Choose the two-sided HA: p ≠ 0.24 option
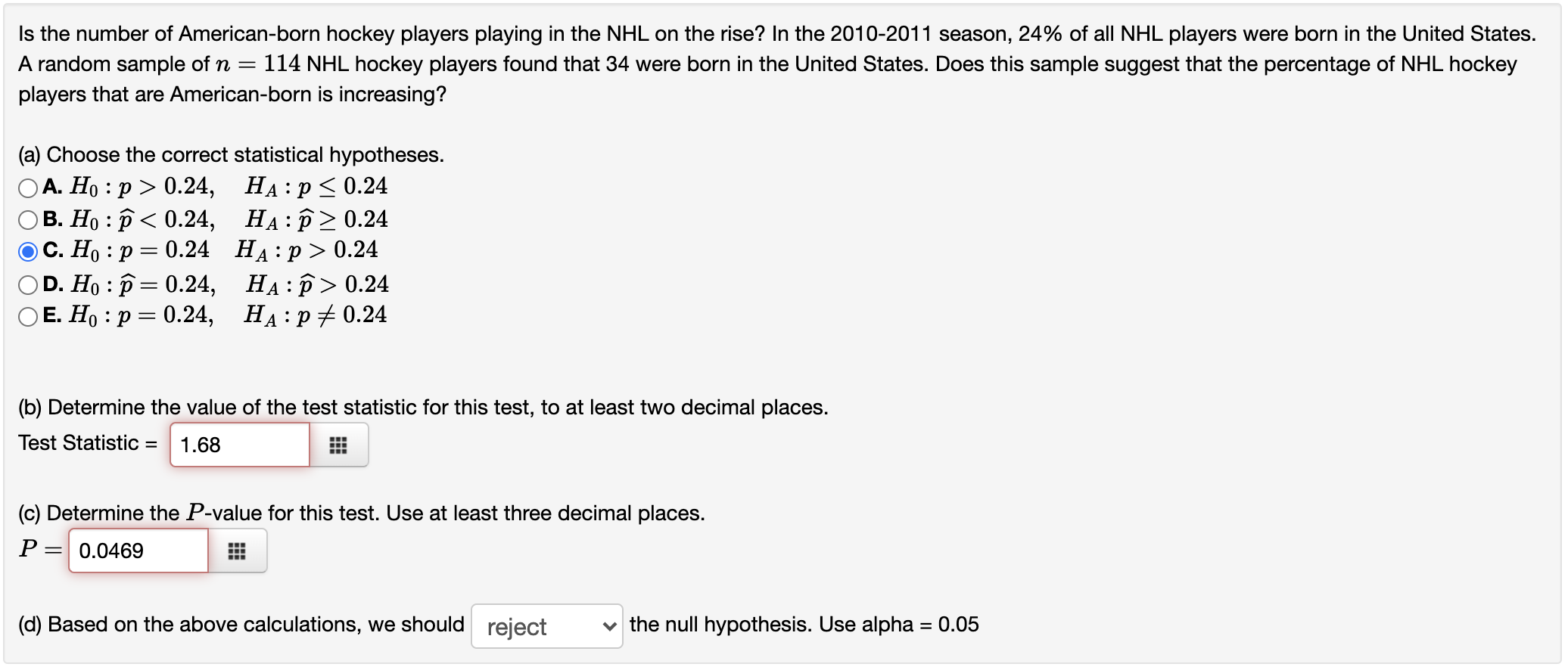Image resolution: width=1568 pixels, height=670 pixels. tap(27, 316)
